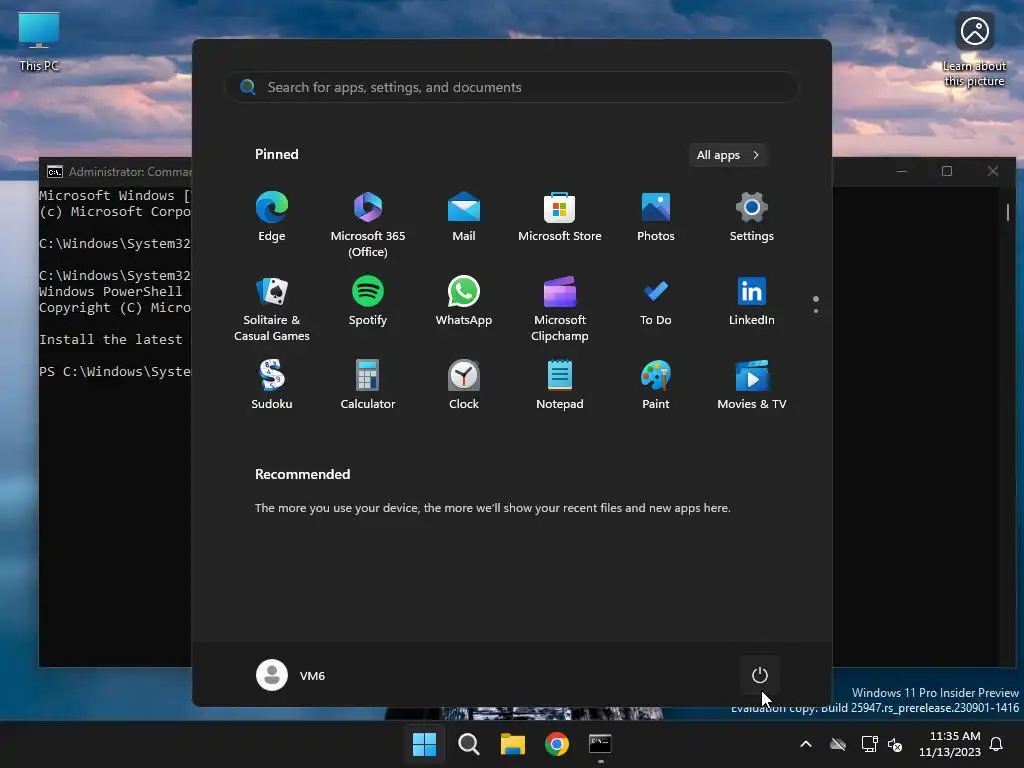Image resolution: width=1024 pixels, height=768 pixels.
Task: Click Learn about this picture icon
Action: pyautogui.click(x=974, y=49)
